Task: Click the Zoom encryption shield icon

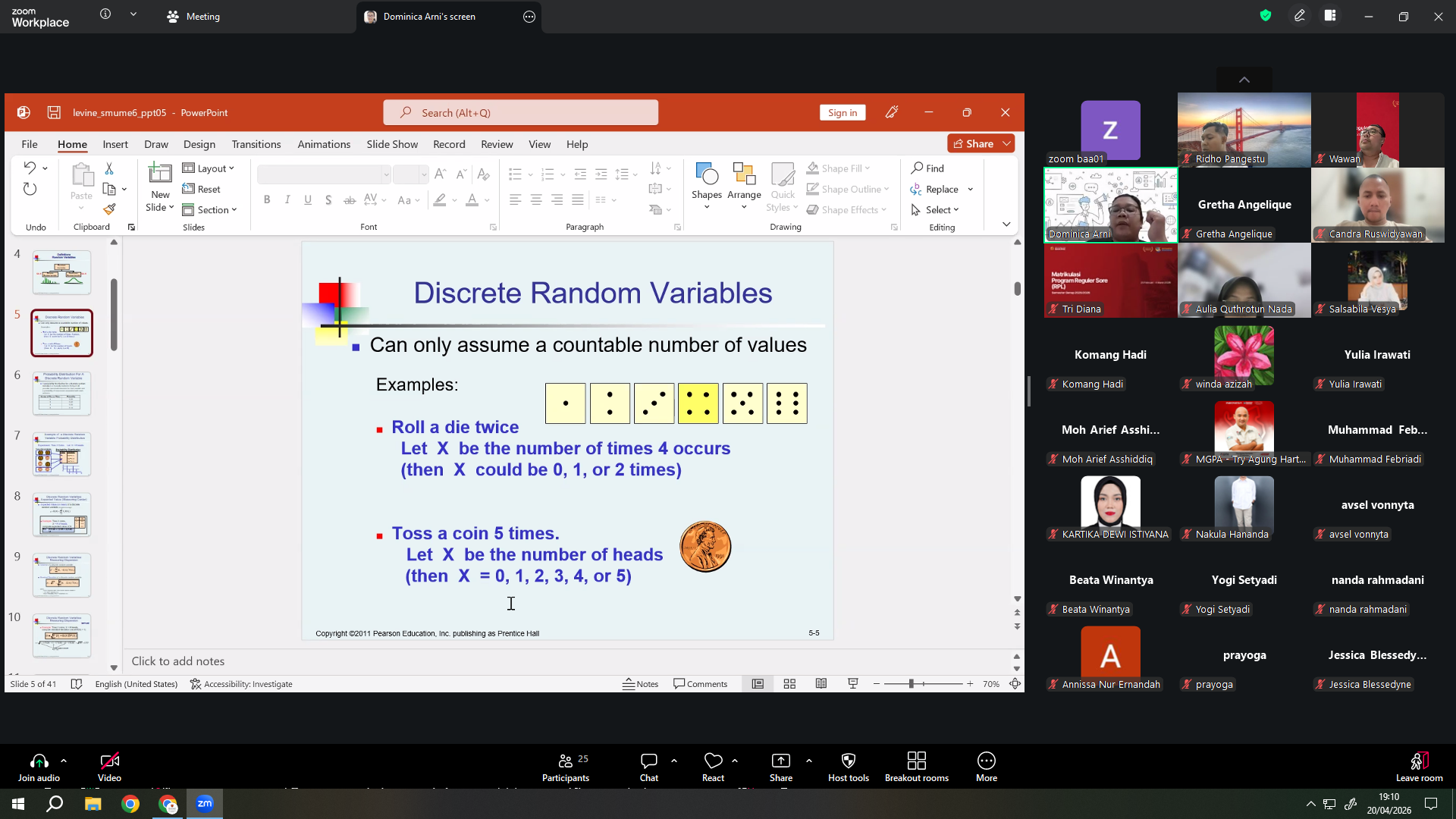Action: pyautogui.click(x=1266, y=16)
